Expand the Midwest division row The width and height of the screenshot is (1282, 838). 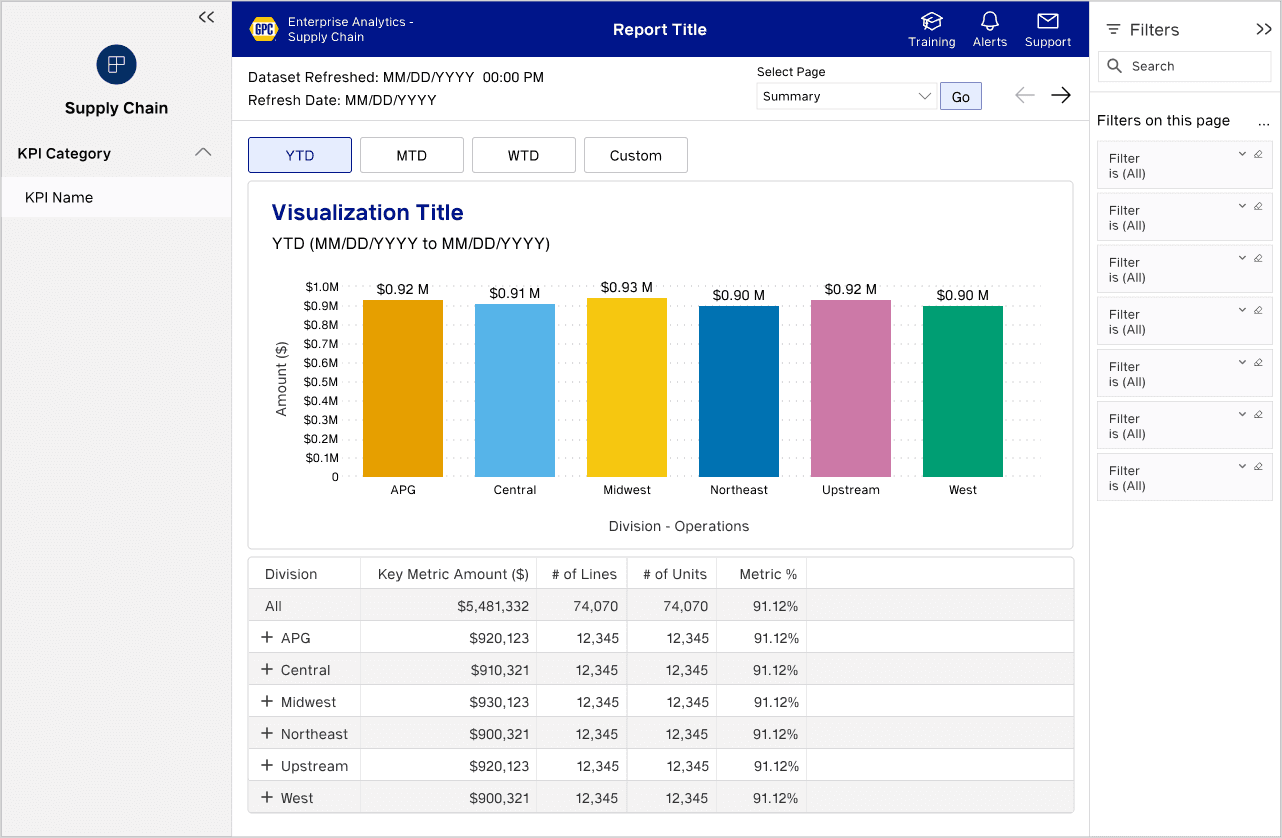pos(267,701)
